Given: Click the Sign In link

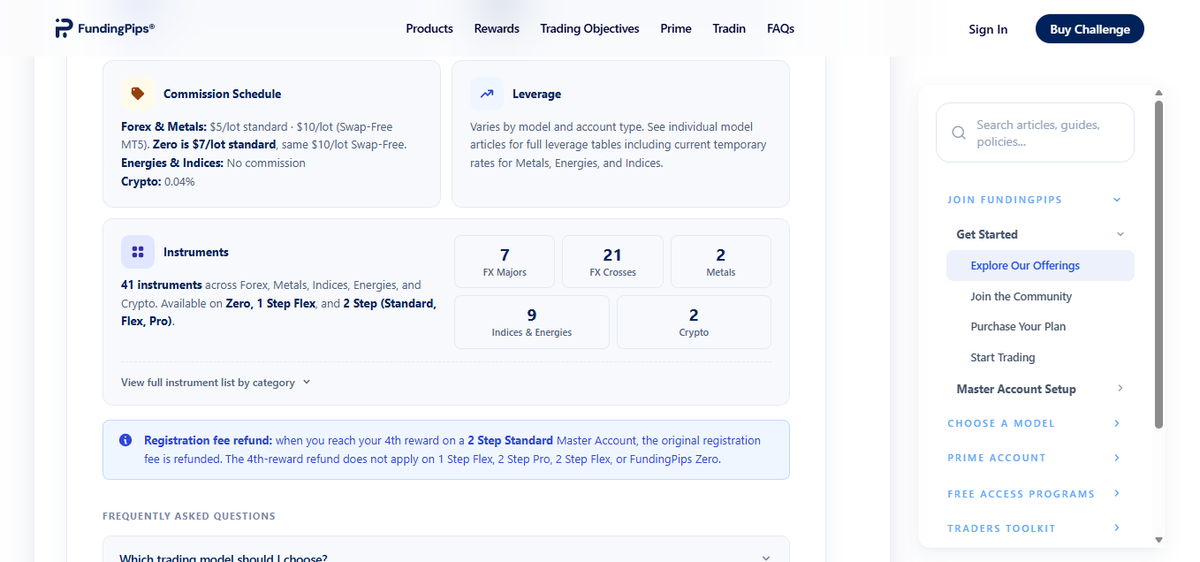Looking at the screenshot, I should click(x=988, y=29).
